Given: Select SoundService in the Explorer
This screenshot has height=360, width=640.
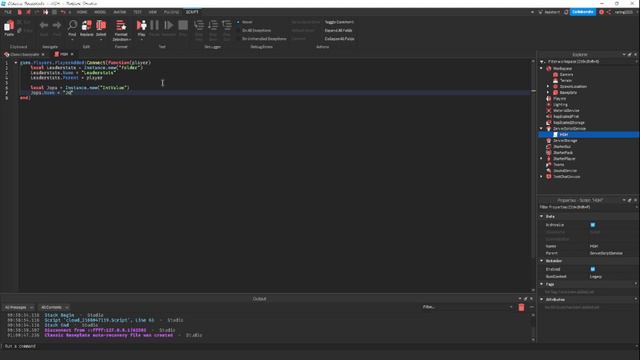Looking at the screenshot, I should pos(565,171).
